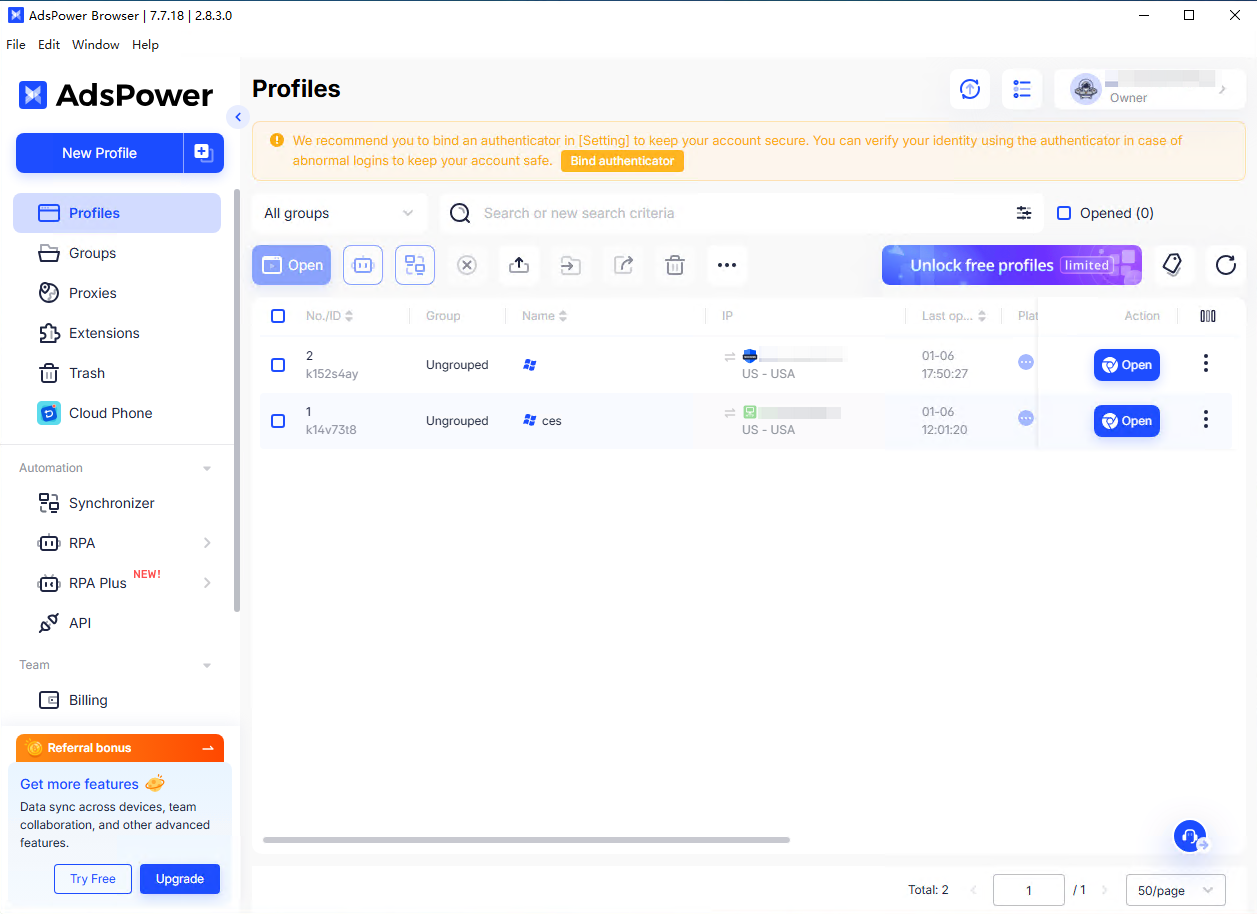Click the batch new profile icon

click(x=203, y=153)
